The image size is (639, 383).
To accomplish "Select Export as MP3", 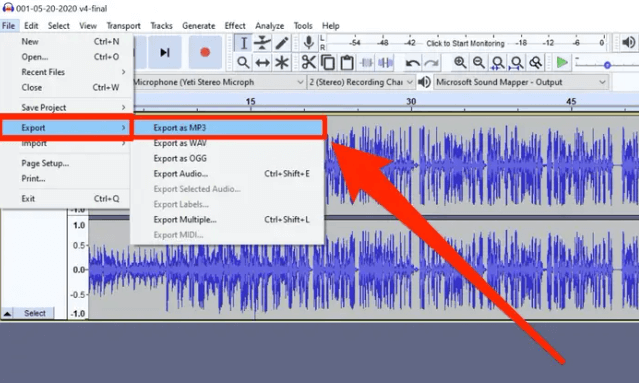I will 228,128.
